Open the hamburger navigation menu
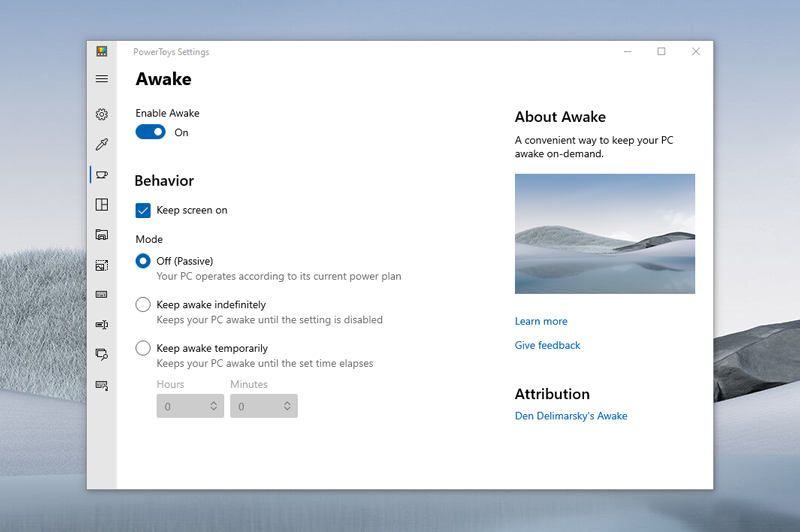Image resolution: width=800 pixels, height=532 pixels. point(101,79)
